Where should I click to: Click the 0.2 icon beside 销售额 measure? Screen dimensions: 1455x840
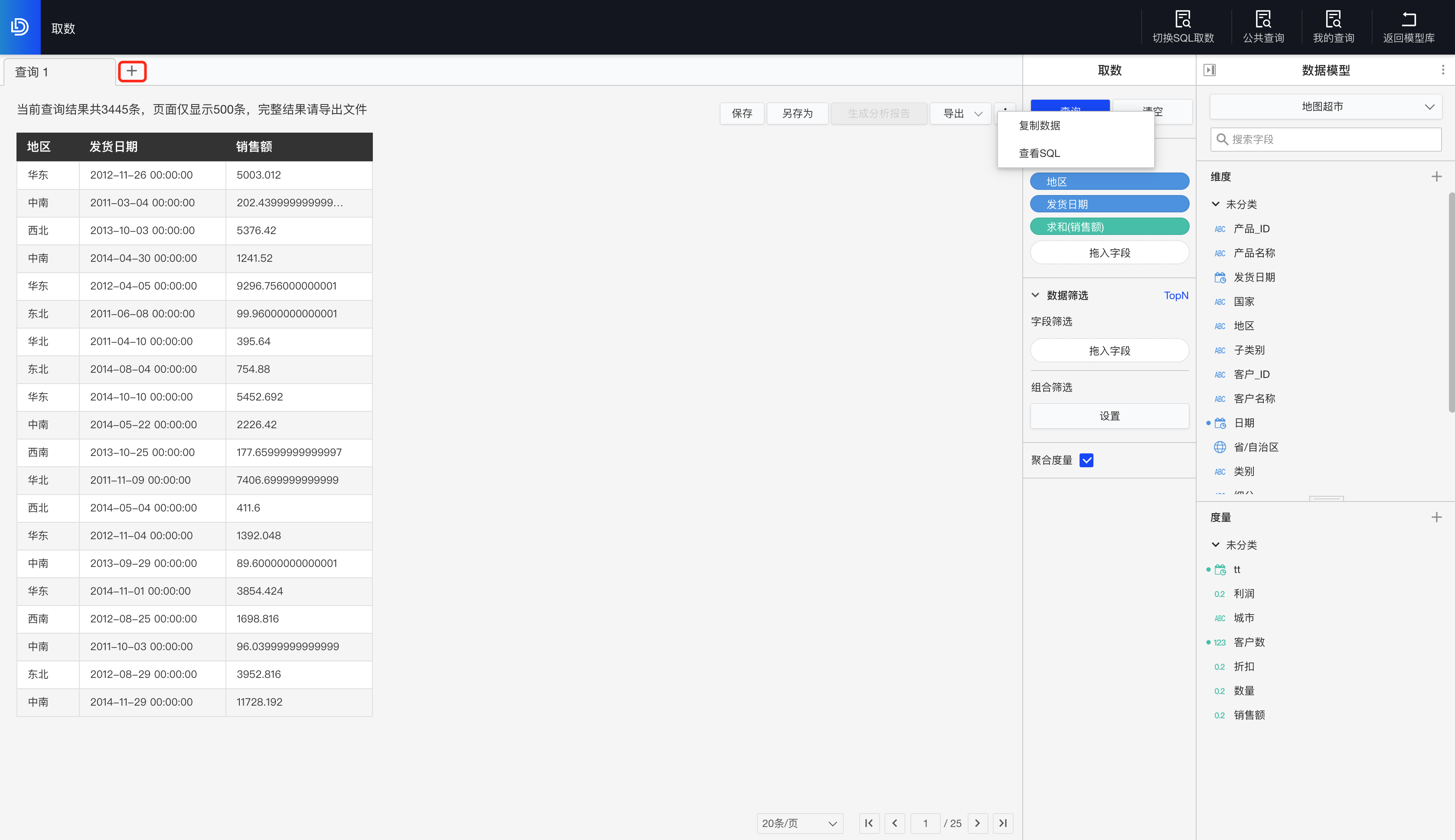[1219, 715]
